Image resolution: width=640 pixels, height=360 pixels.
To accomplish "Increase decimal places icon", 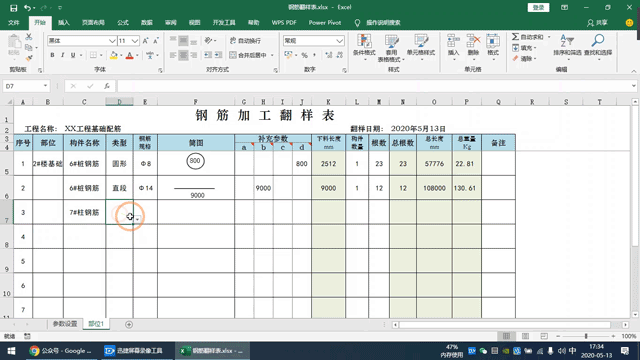I will (x=329, y=55).
